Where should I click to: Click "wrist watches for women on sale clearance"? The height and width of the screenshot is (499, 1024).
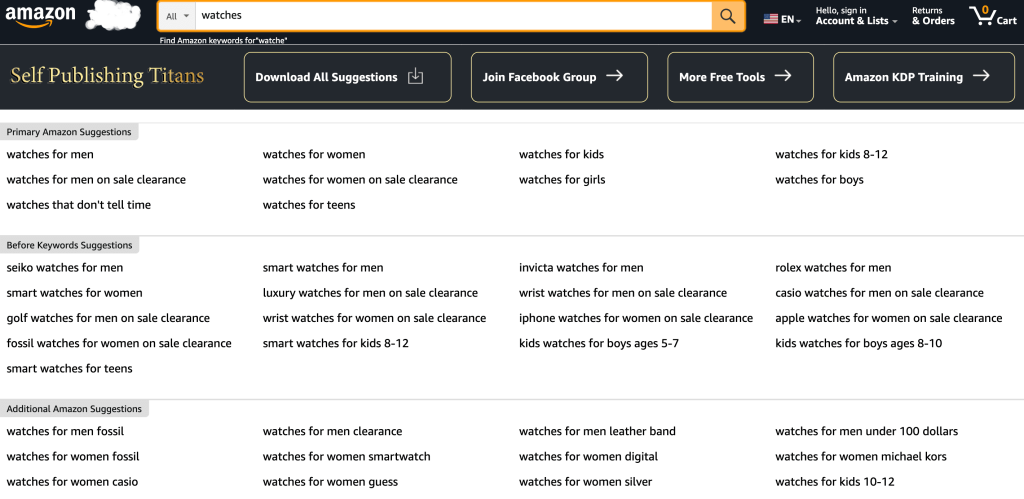coord(374,319)
